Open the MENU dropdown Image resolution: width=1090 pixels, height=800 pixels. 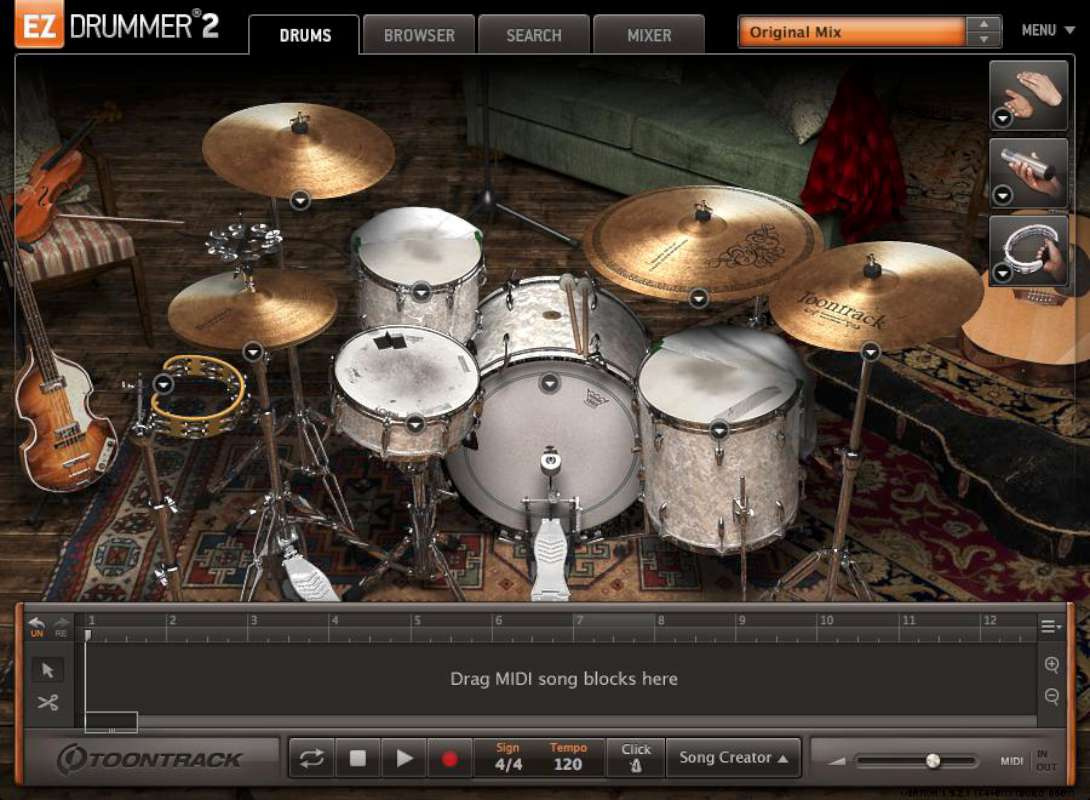[1040, 30]
